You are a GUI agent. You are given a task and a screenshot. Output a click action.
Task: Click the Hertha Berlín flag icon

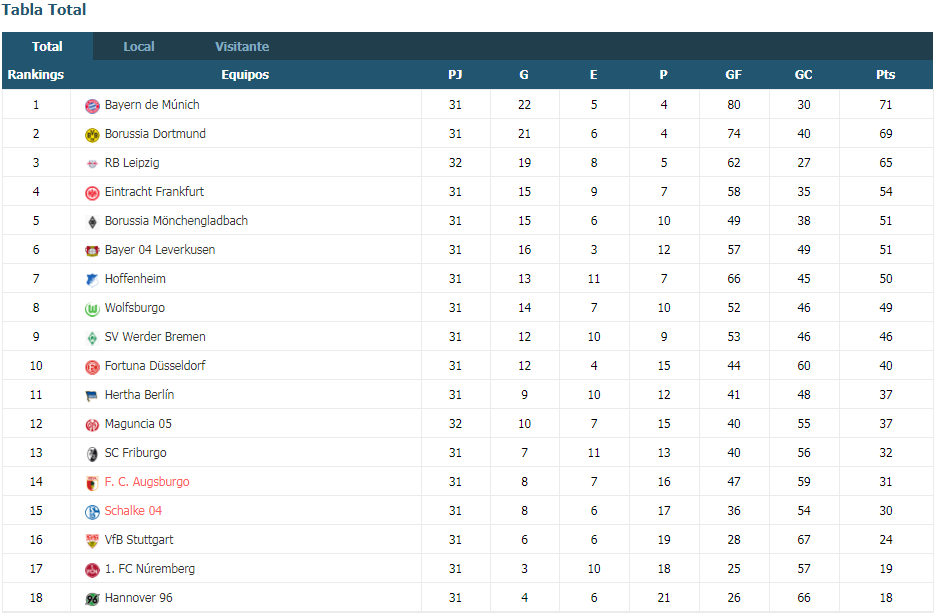click(92, 396)
